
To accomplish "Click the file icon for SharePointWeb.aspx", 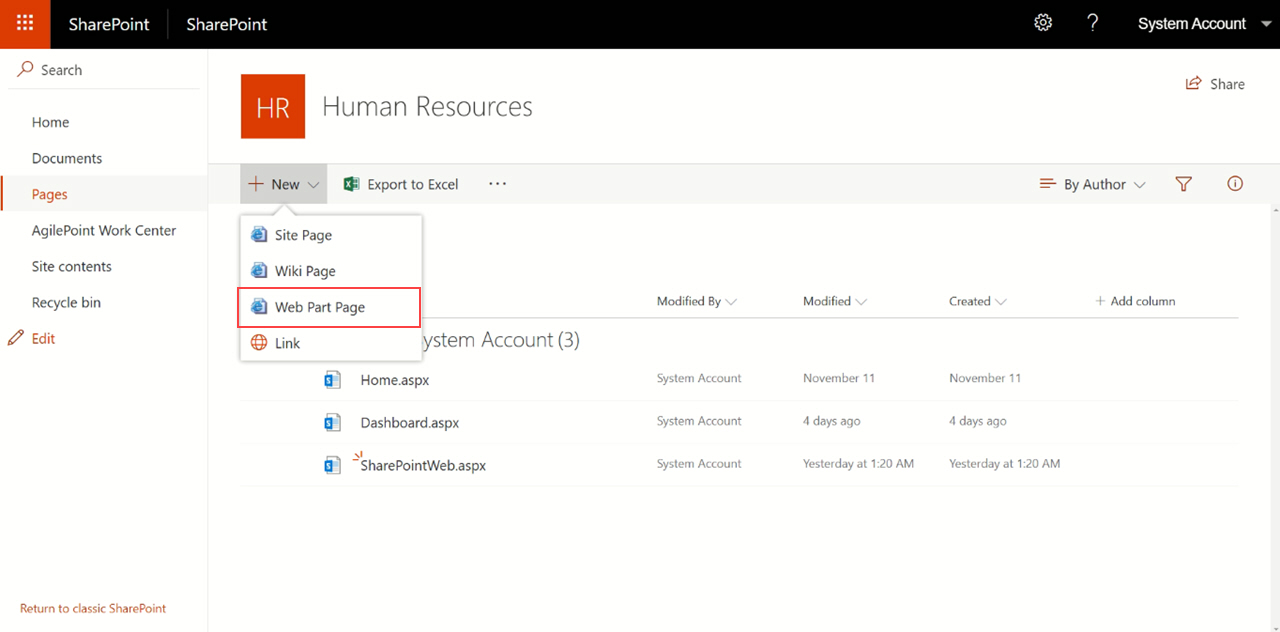I will (x=332, y=465).
